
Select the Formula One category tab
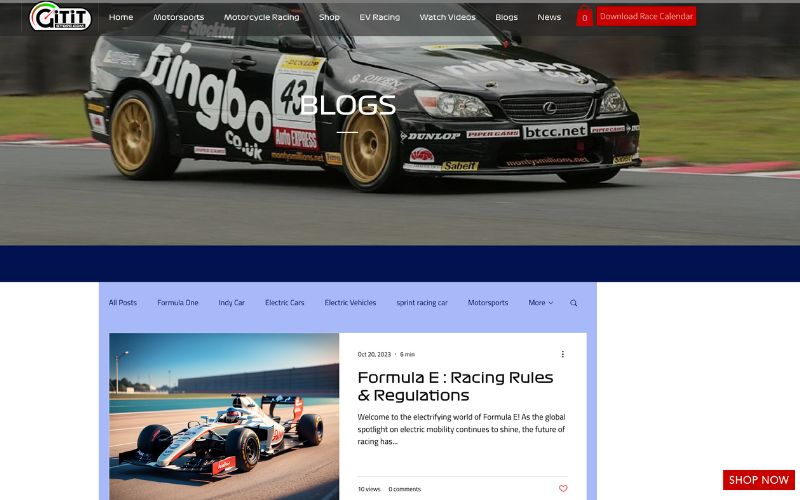(178, 303)
